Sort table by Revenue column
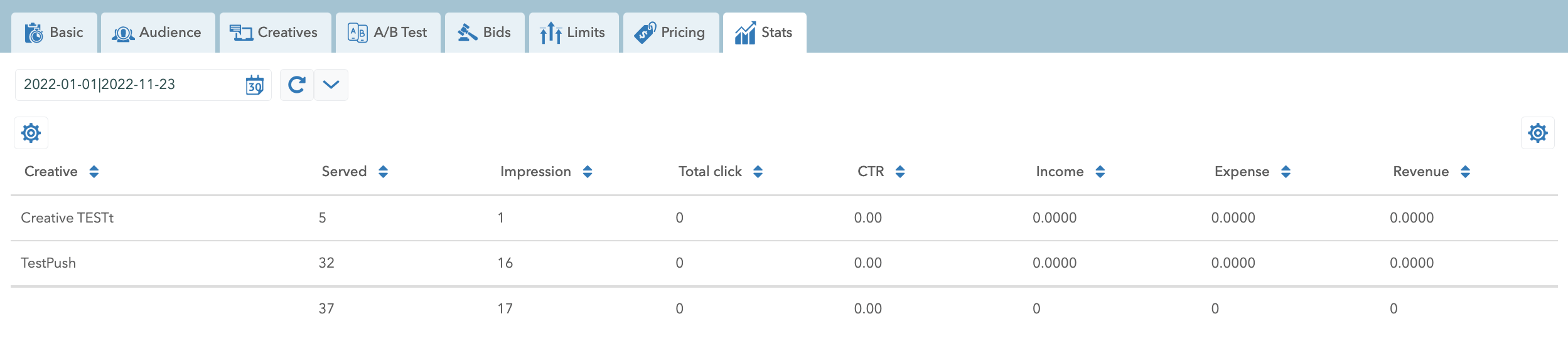Image resolution: width=1568 pixels, height=346 pixels. click(x=1465, y=172)
